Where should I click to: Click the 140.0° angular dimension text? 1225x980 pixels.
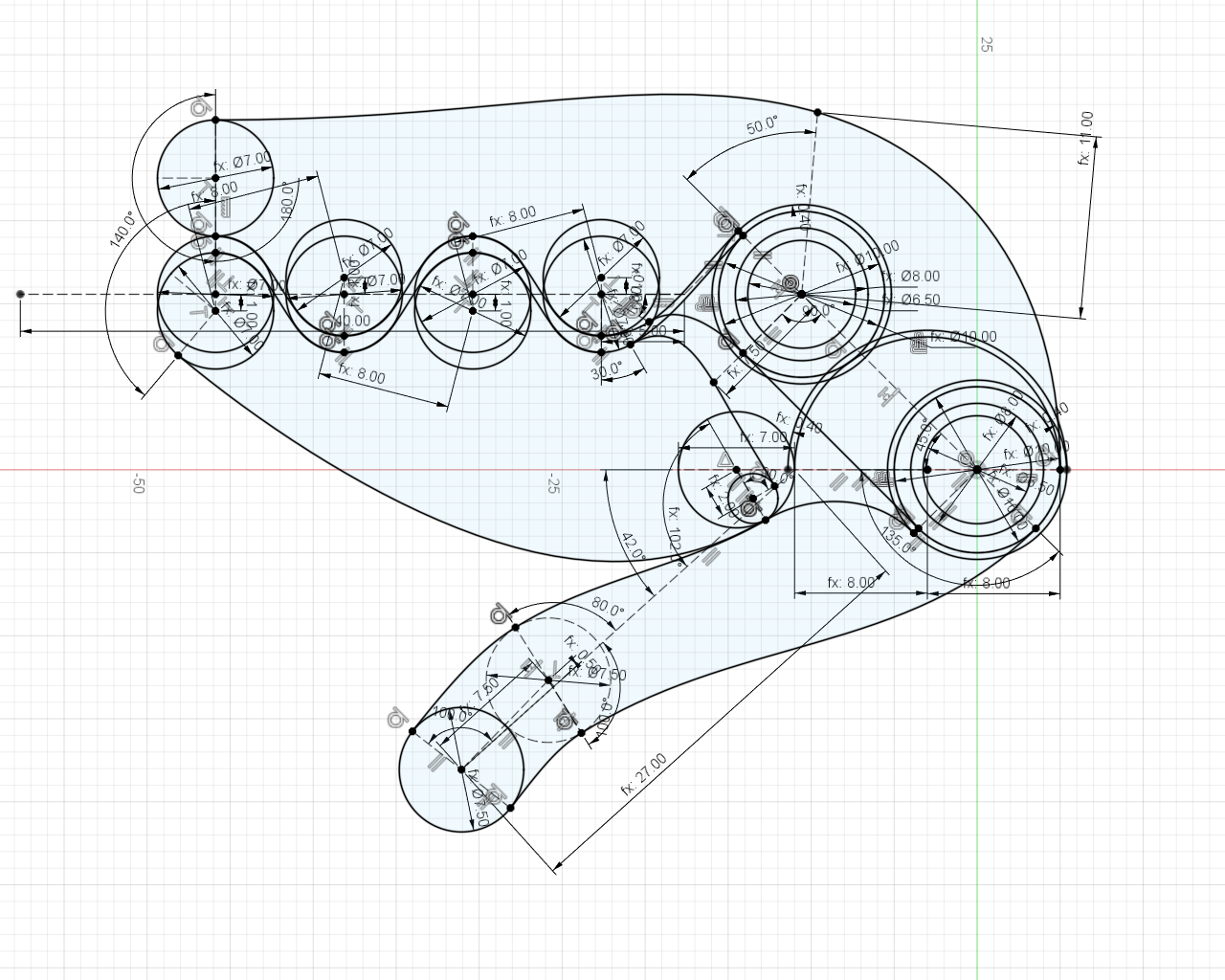point(123,230)
